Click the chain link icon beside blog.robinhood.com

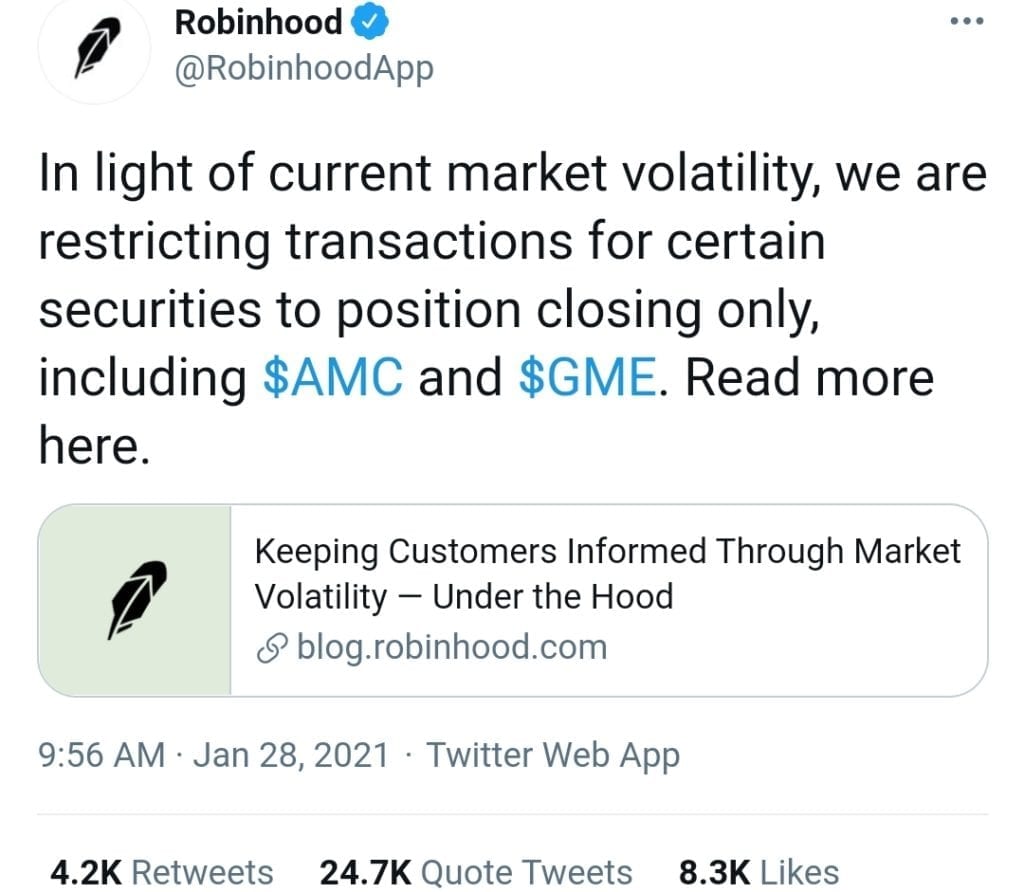272,648
